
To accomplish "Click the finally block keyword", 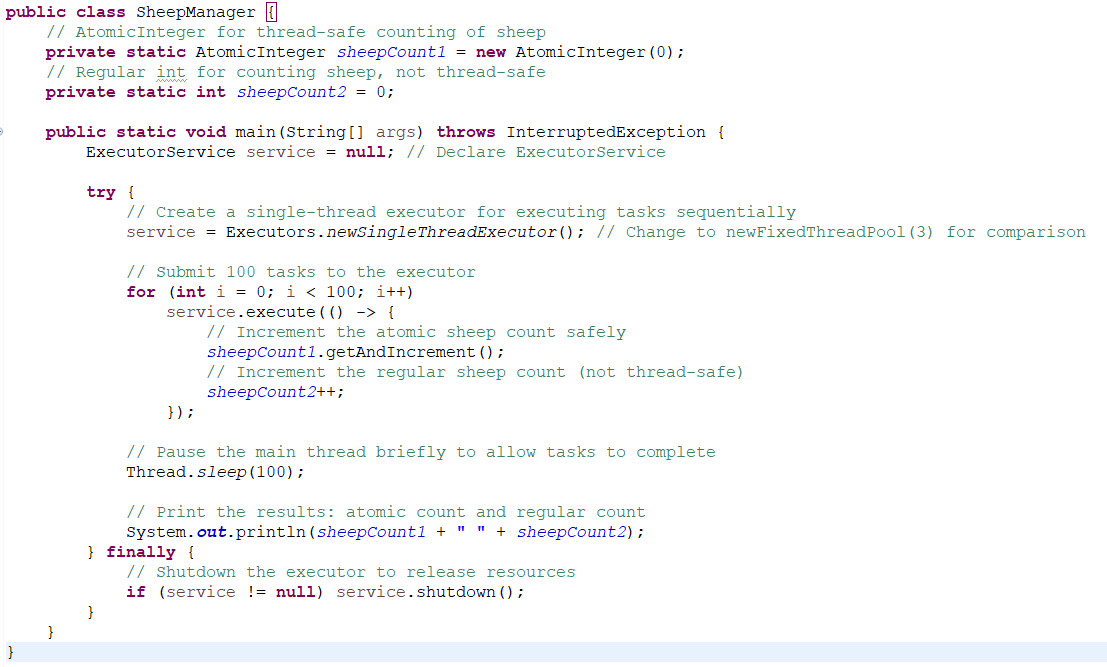I will click(140, 551).
